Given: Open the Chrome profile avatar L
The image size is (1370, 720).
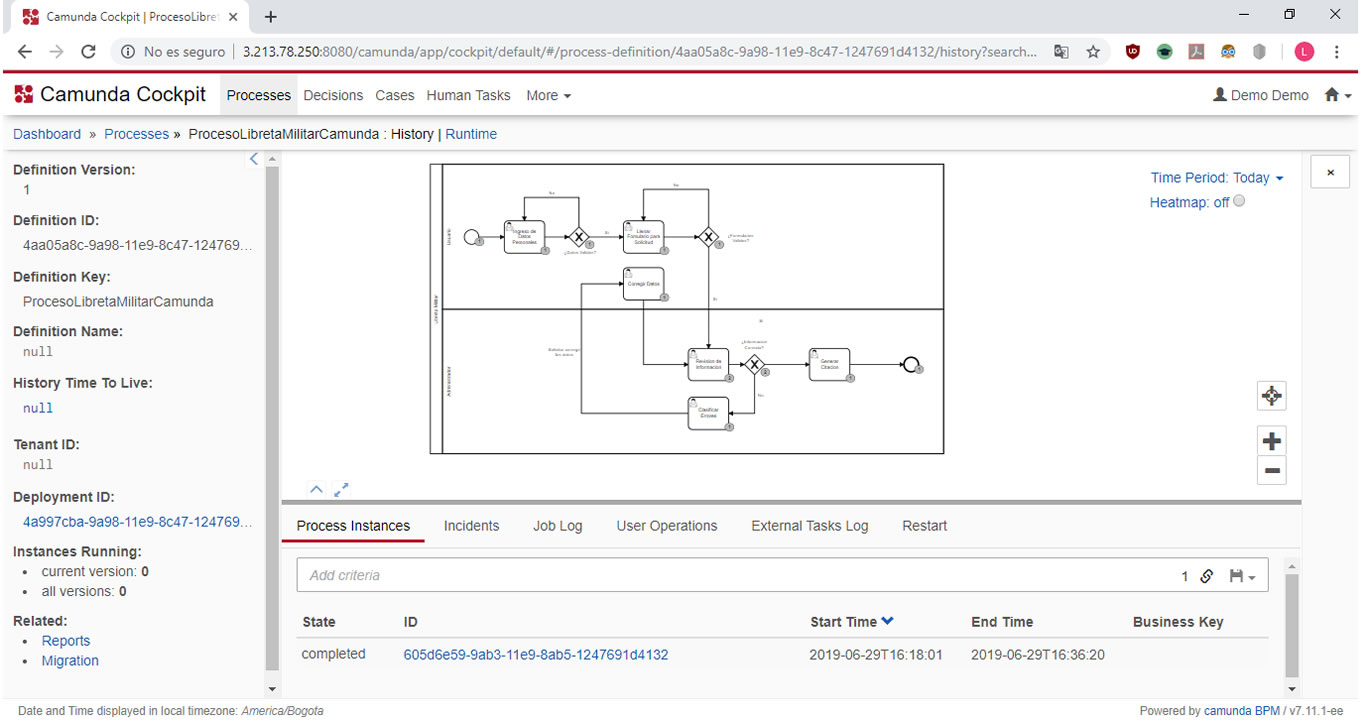Looking at the screenshot, I should click(1304, 52).
